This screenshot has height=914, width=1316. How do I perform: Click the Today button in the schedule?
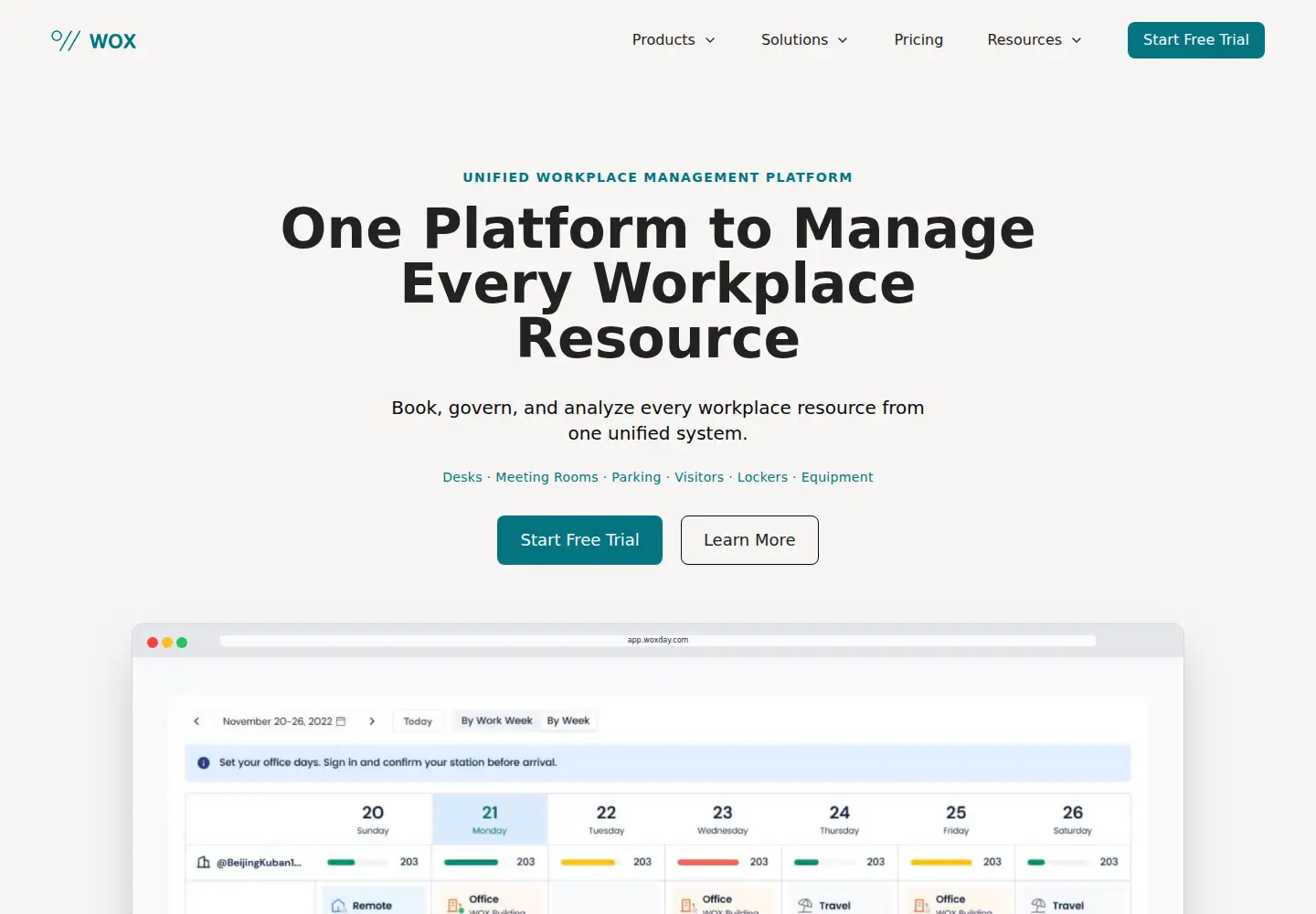(418, 721)
